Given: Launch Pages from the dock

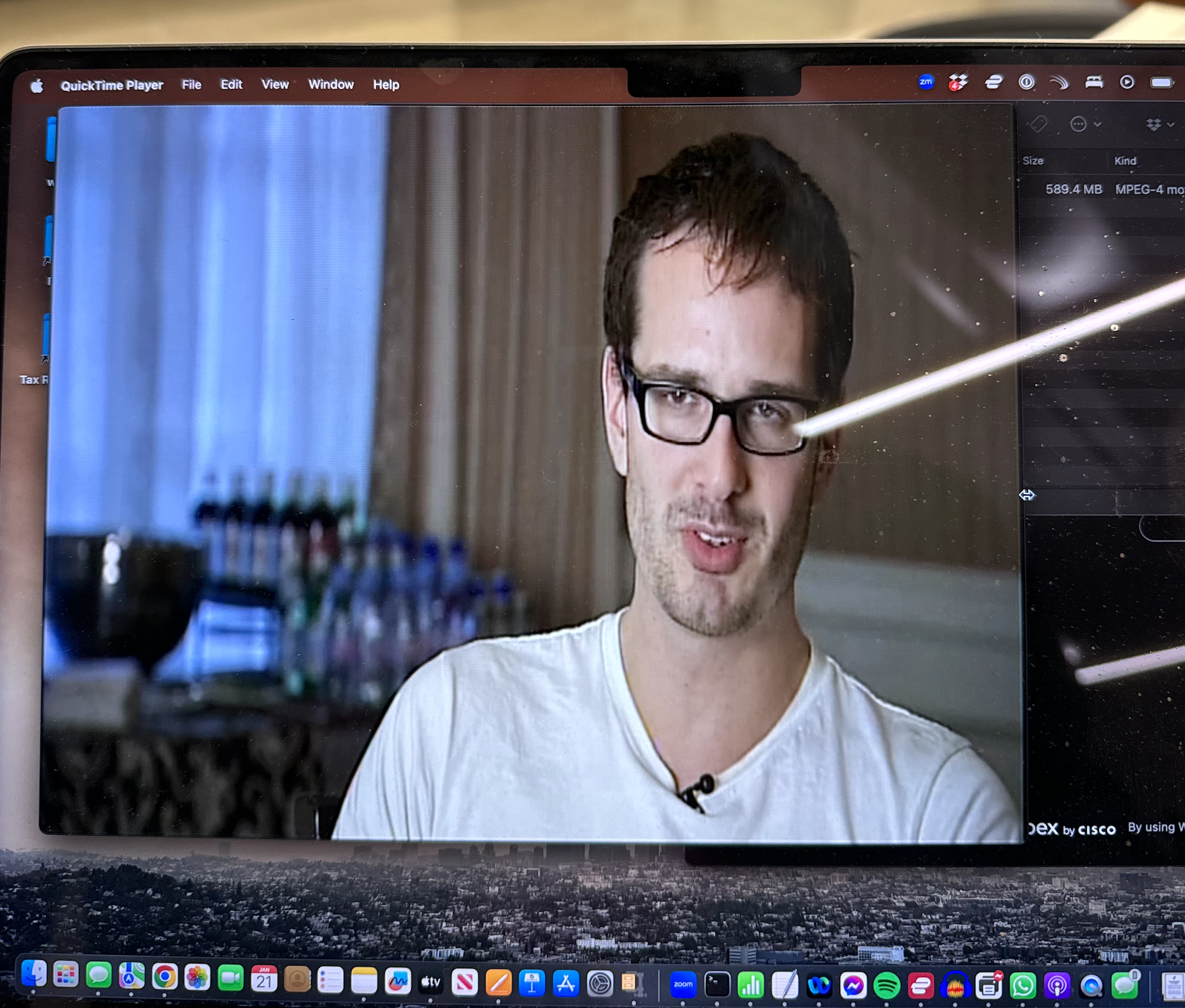Looking at the screenshot, I should pyautogui.click(x=498, y=984).
